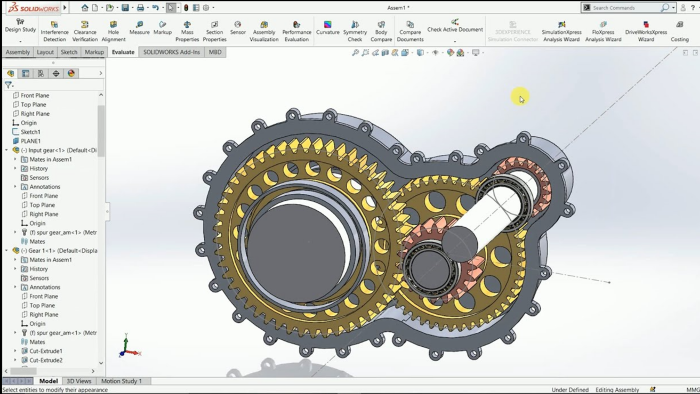
Task: Open the Help question mark icon
Action: click(x=692, y=8)
